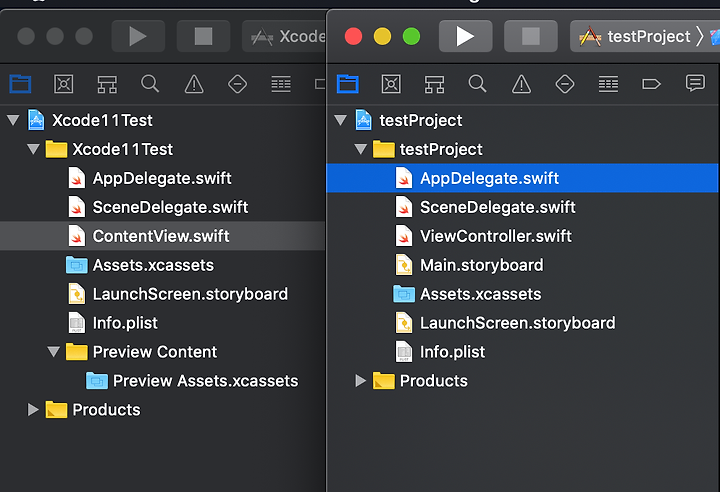This screenshot has width=720, height=492.
Task: Show Symbol navigator in testProject window
Action: [434, 84]
